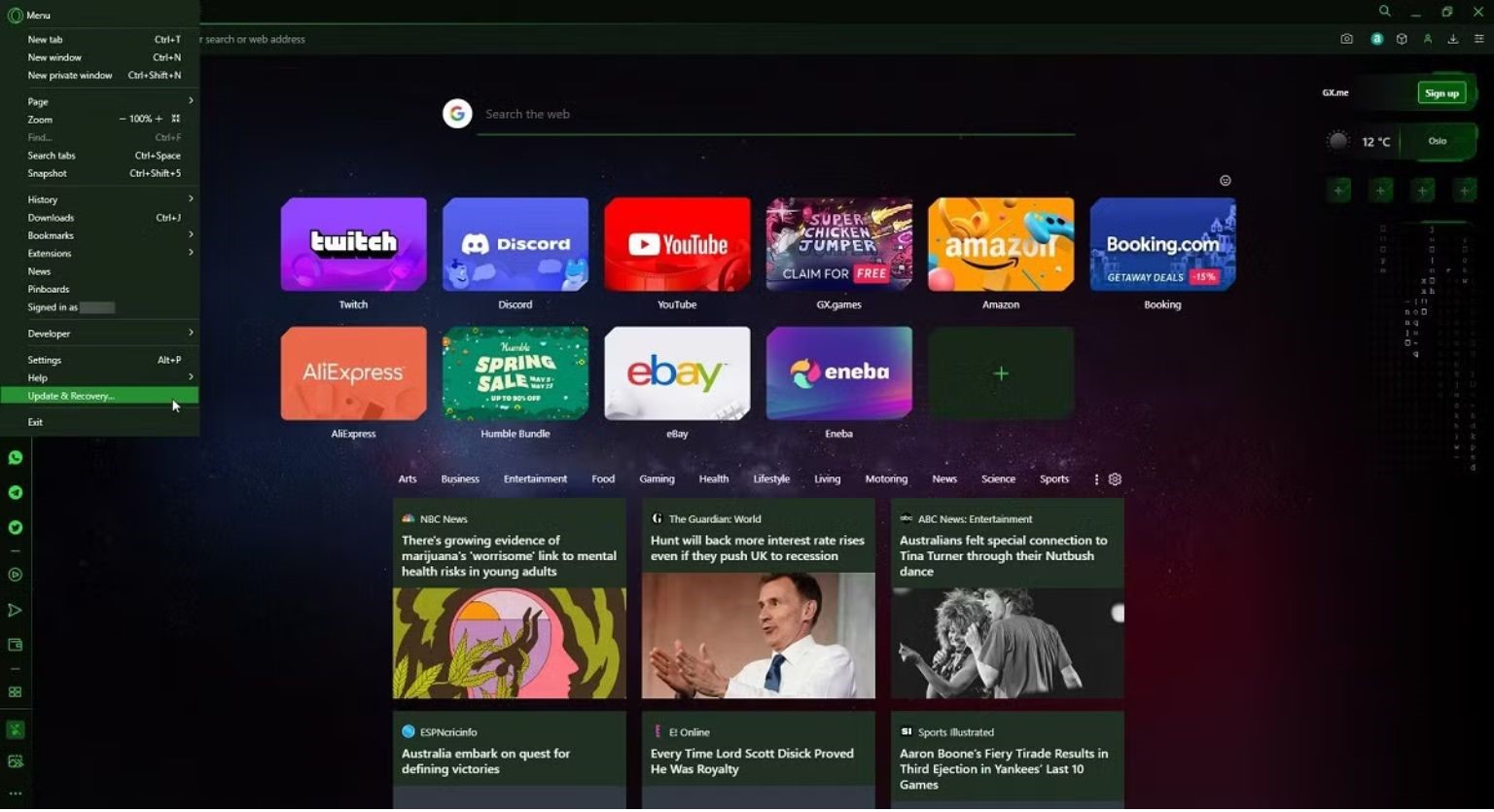Choose New private window
The height and width of the screenshot is (812, 1494).
[99, 75]
